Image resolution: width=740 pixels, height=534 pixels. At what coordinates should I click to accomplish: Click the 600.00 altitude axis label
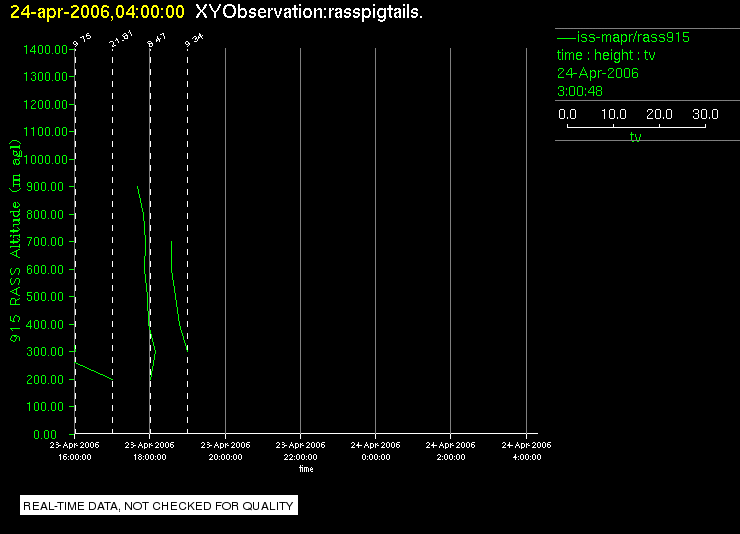coord(45,269)
